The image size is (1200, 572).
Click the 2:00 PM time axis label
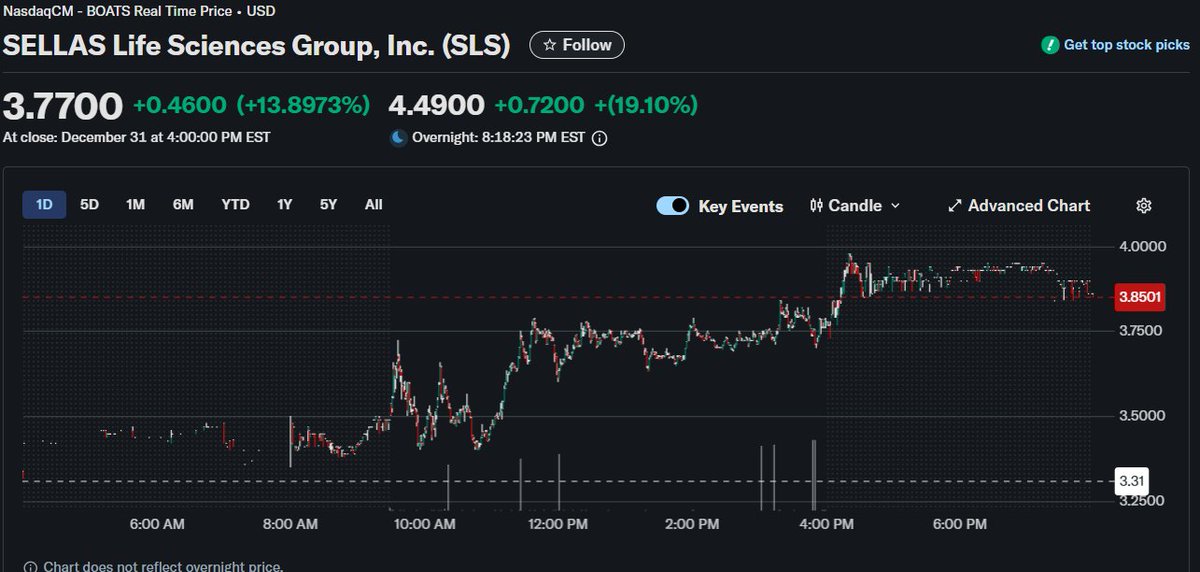click(693, 524)
